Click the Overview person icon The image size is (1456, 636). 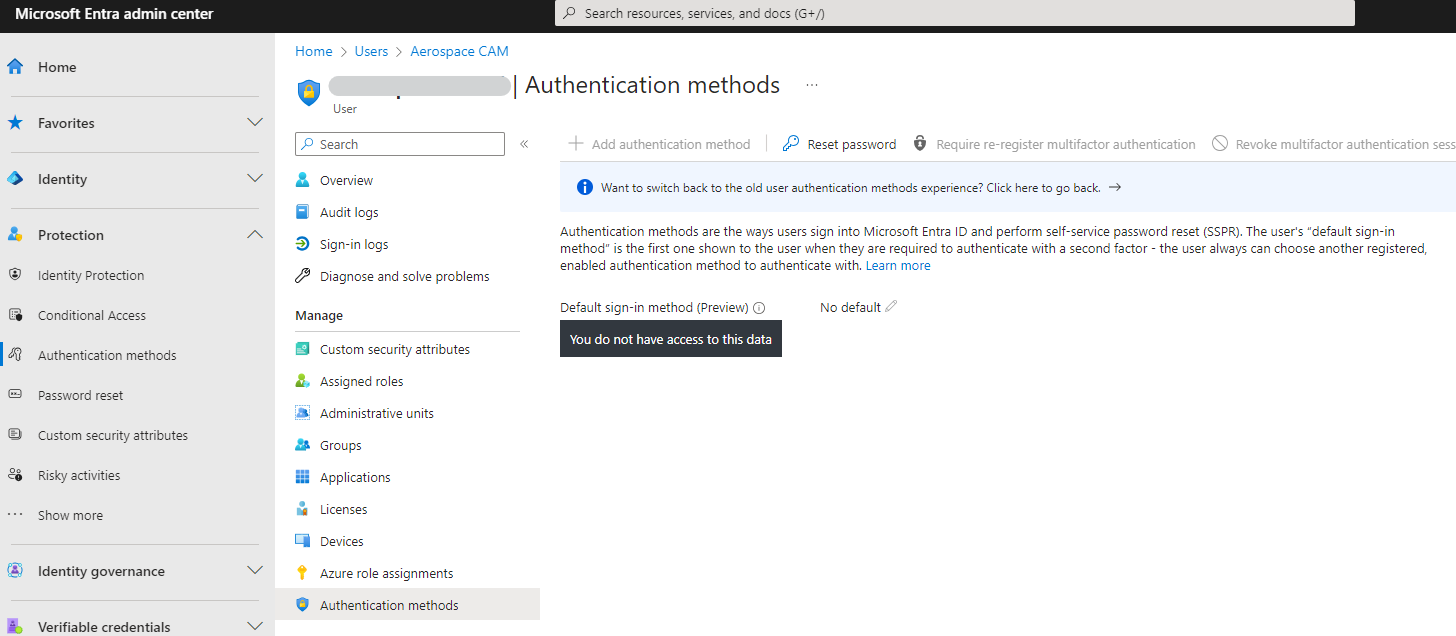coord(302,180)
